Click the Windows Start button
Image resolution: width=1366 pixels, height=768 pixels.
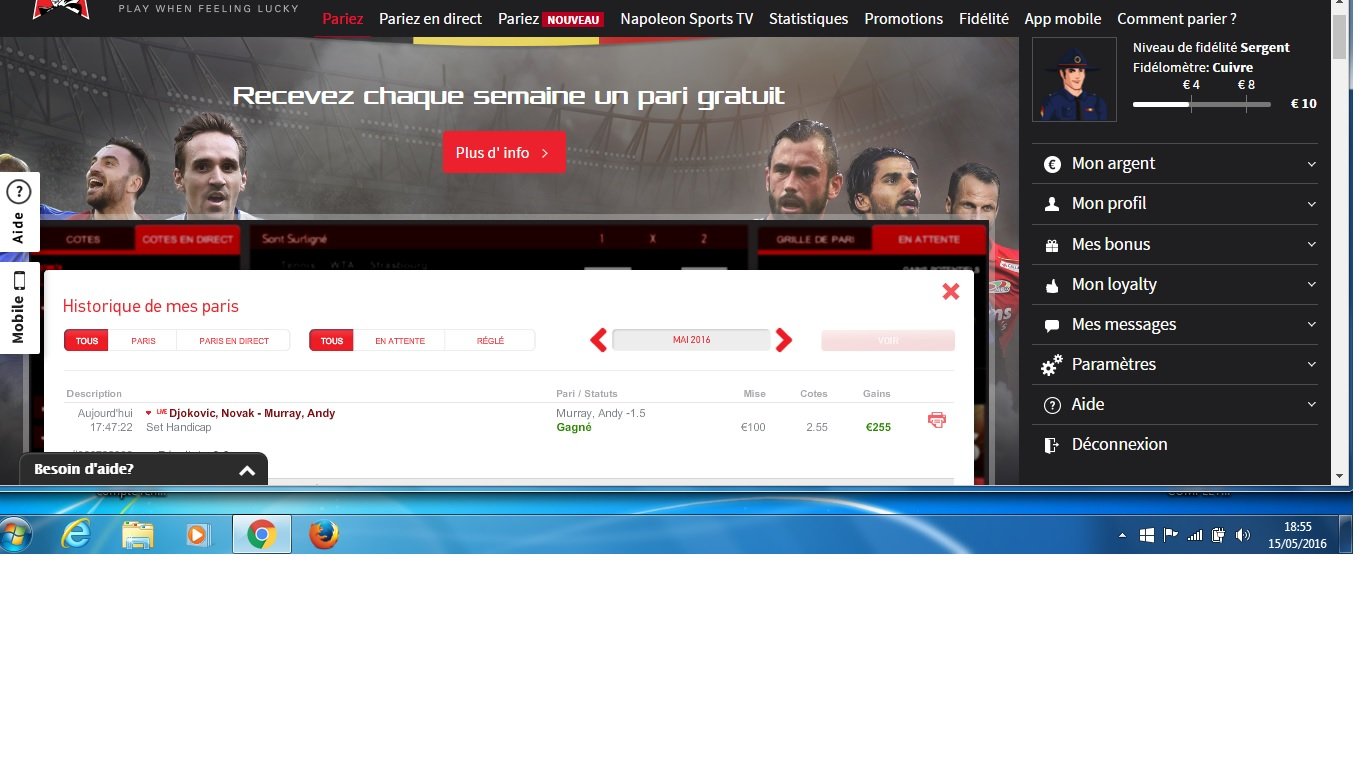coord(15,535)
